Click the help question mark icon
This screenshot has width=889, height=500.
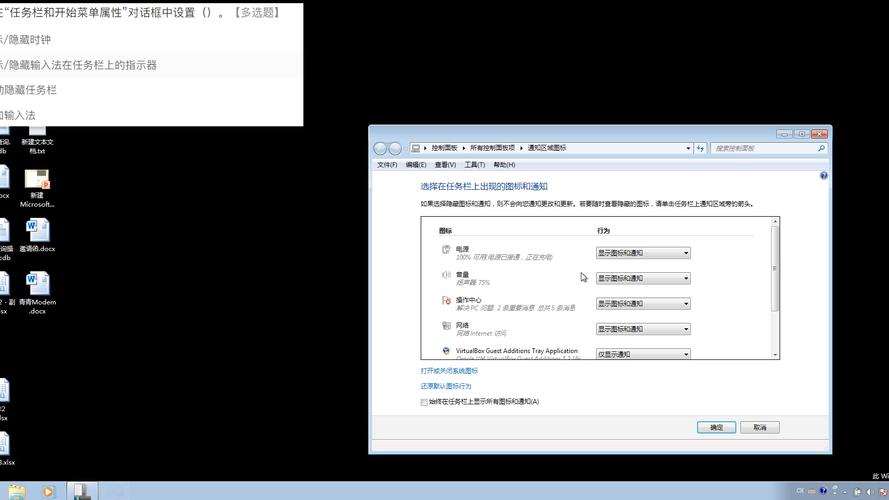click(x=824, y=175)
